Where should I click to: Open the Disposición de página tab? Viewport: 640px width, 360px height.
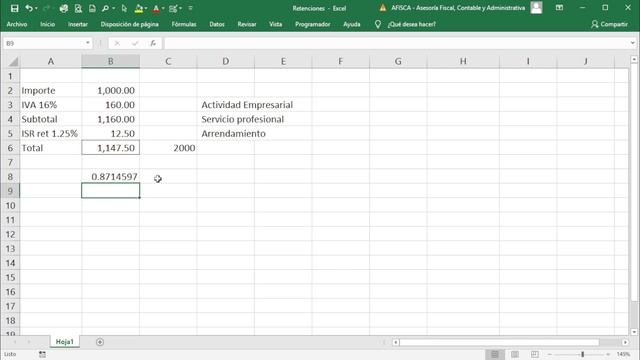point(129,24)
